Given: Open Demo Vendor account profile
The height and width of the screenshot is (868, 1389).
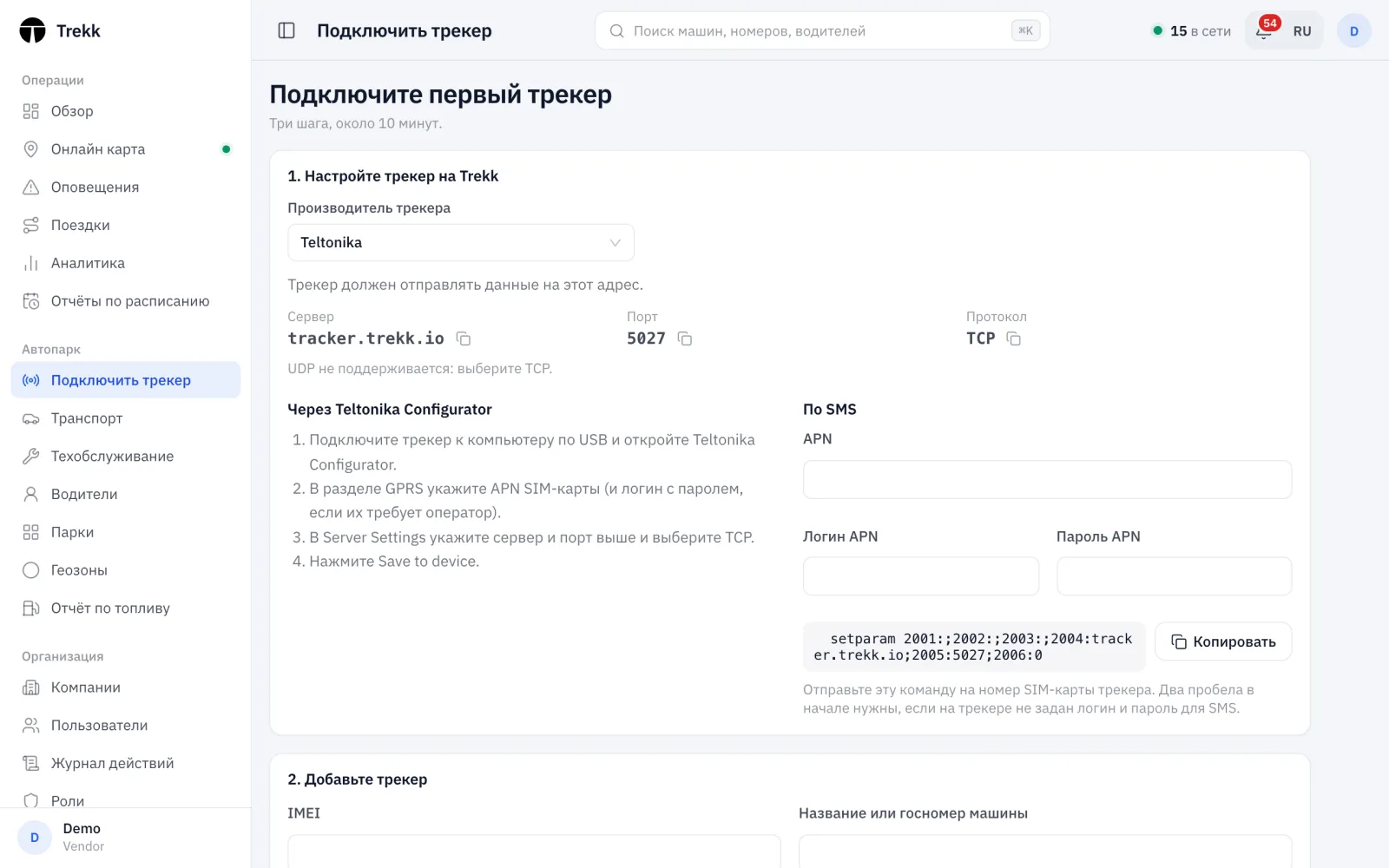Looking at the screenshot, I should (x=126, y=838).
